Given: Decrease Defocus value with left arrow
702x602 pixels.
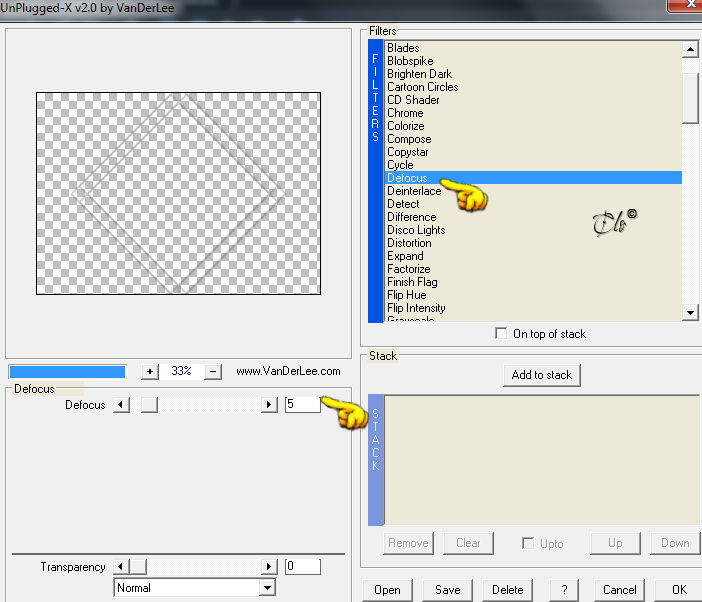Looking at the screenshot, I should pos(120,405).
